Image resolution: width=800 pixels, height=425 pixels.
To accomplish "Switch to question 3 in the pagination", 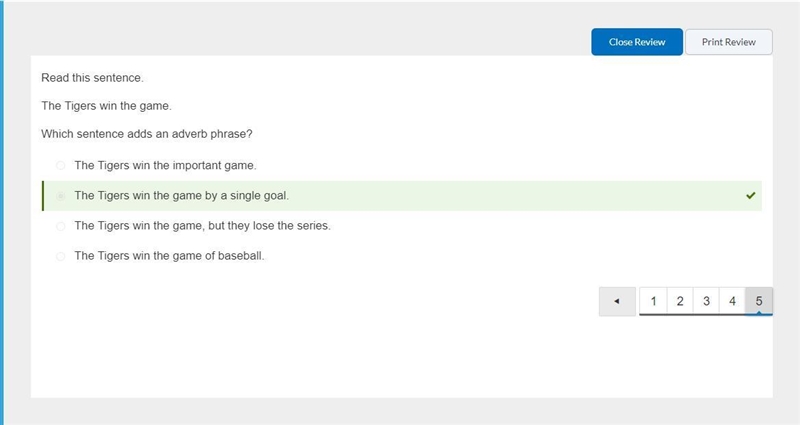I will coord(706,301).
